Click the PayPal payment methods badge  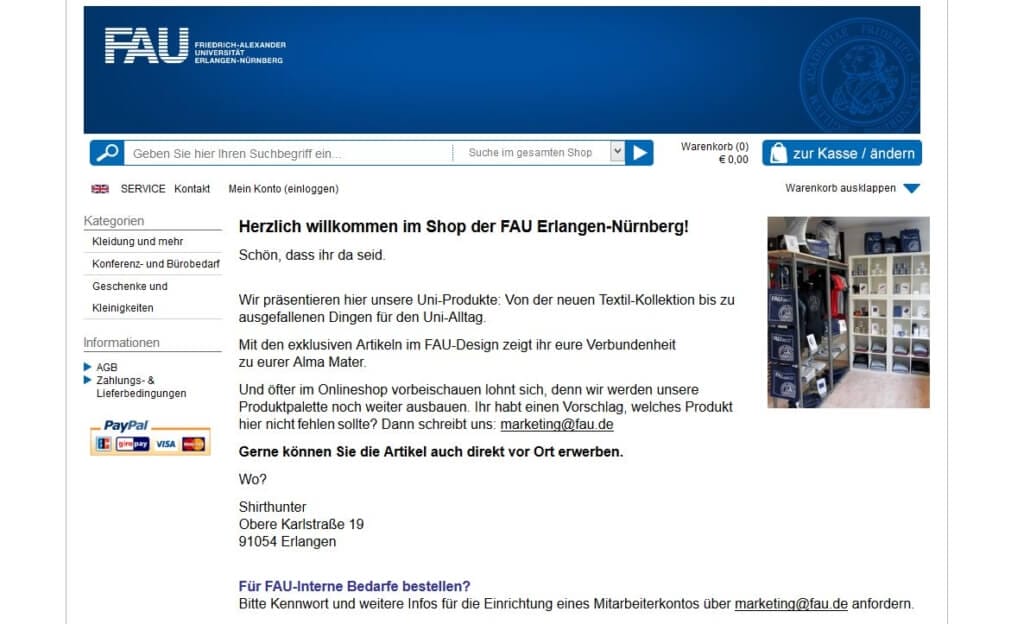click(150, 437)
